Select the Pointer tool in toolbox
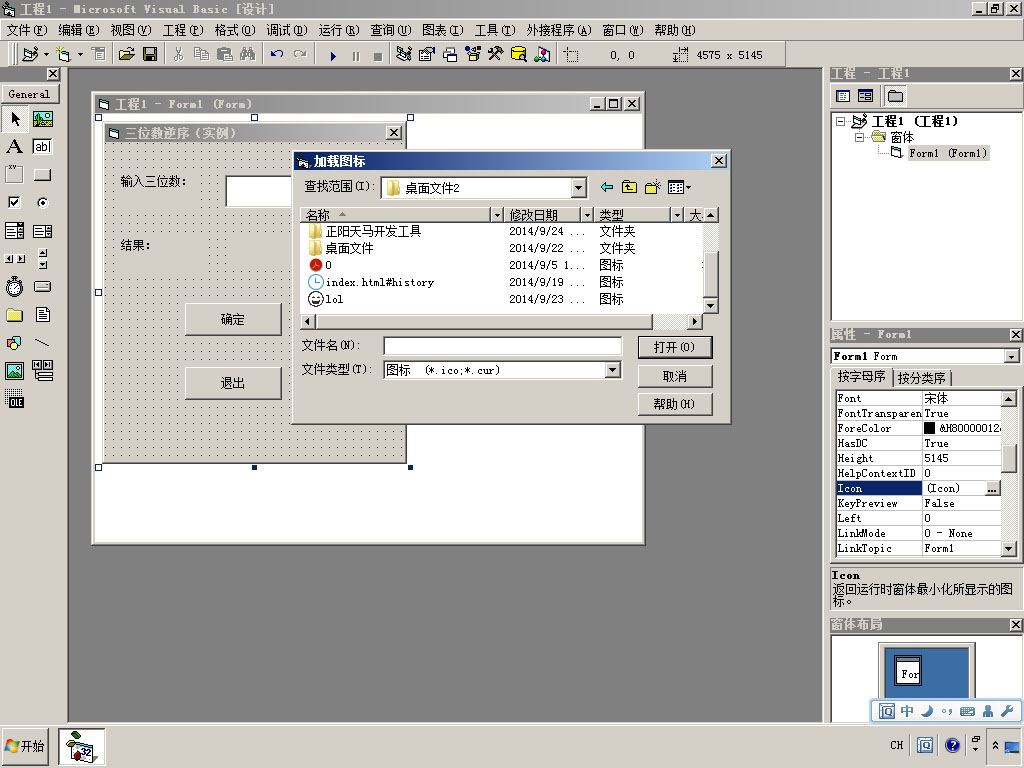The height and width of the screenshot is (768, 1024). point(14,118)
